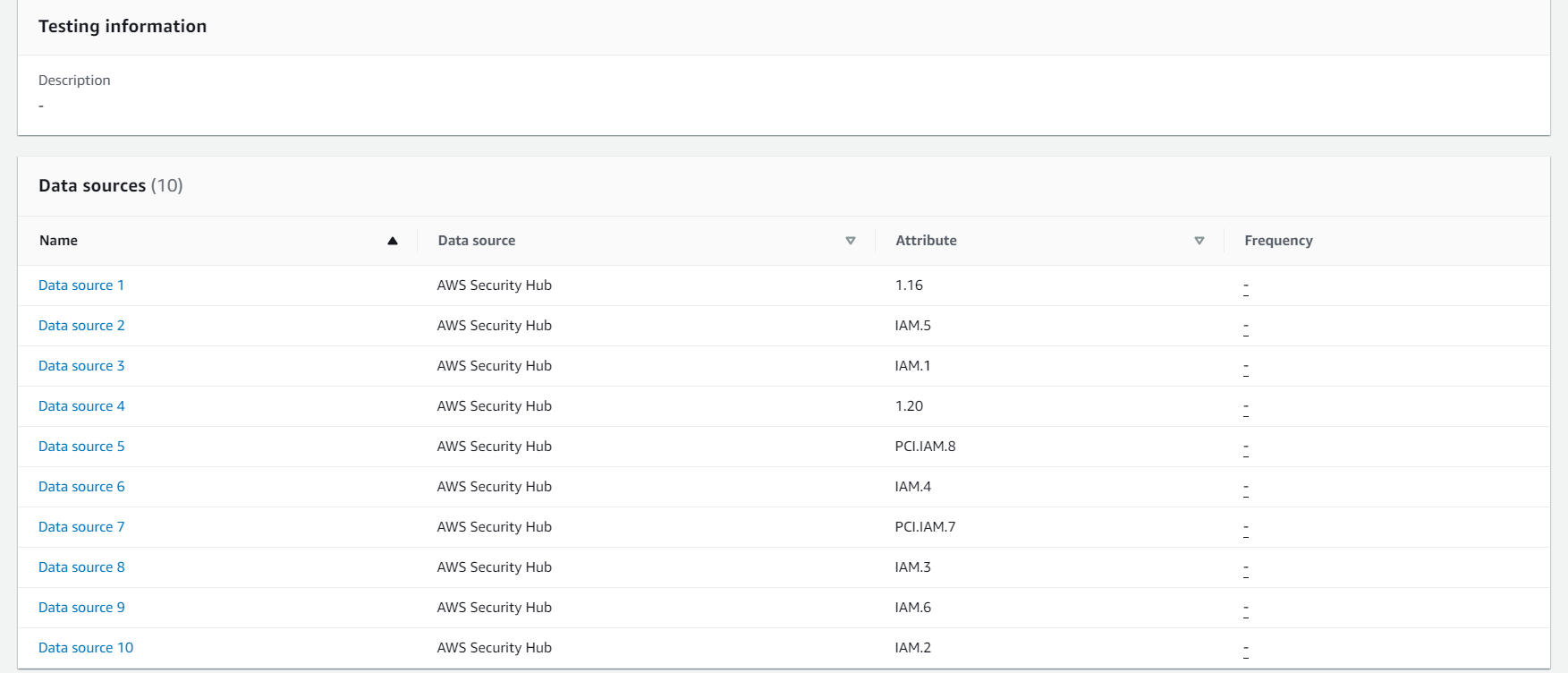The image size is (1568, 673).
Task: Click the Name column header
Action: coord(59,241)
